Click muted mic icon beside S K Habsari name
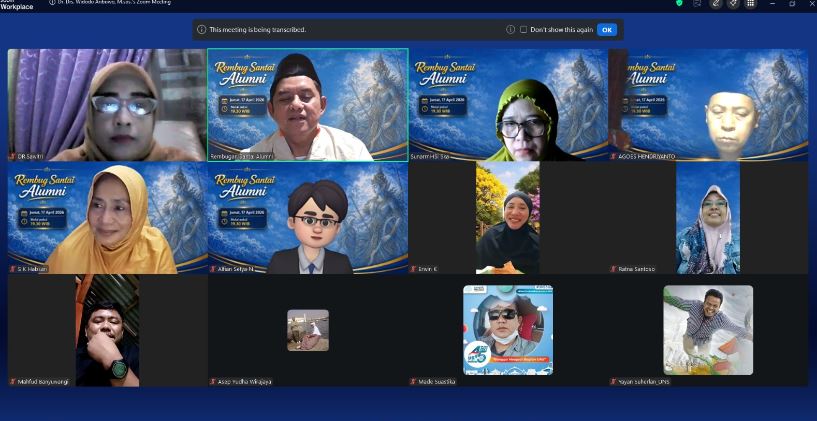 tap(12, 269)
